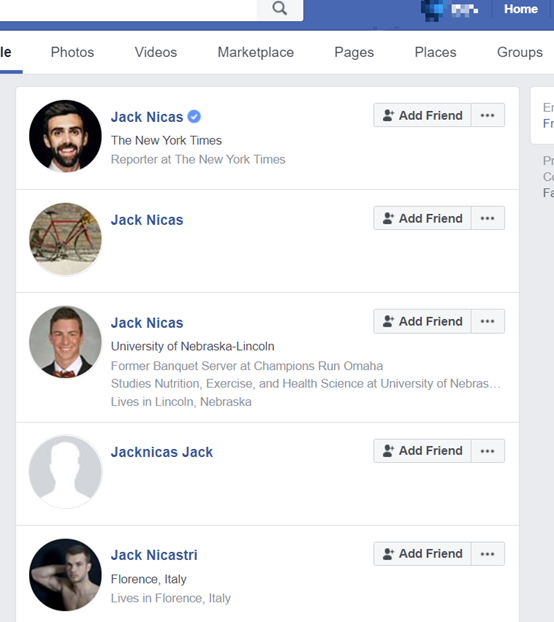This screenshot has width=554, height=622.
Task: Add Jacknicas Jack as friend
Action: [x=422, y=451]
